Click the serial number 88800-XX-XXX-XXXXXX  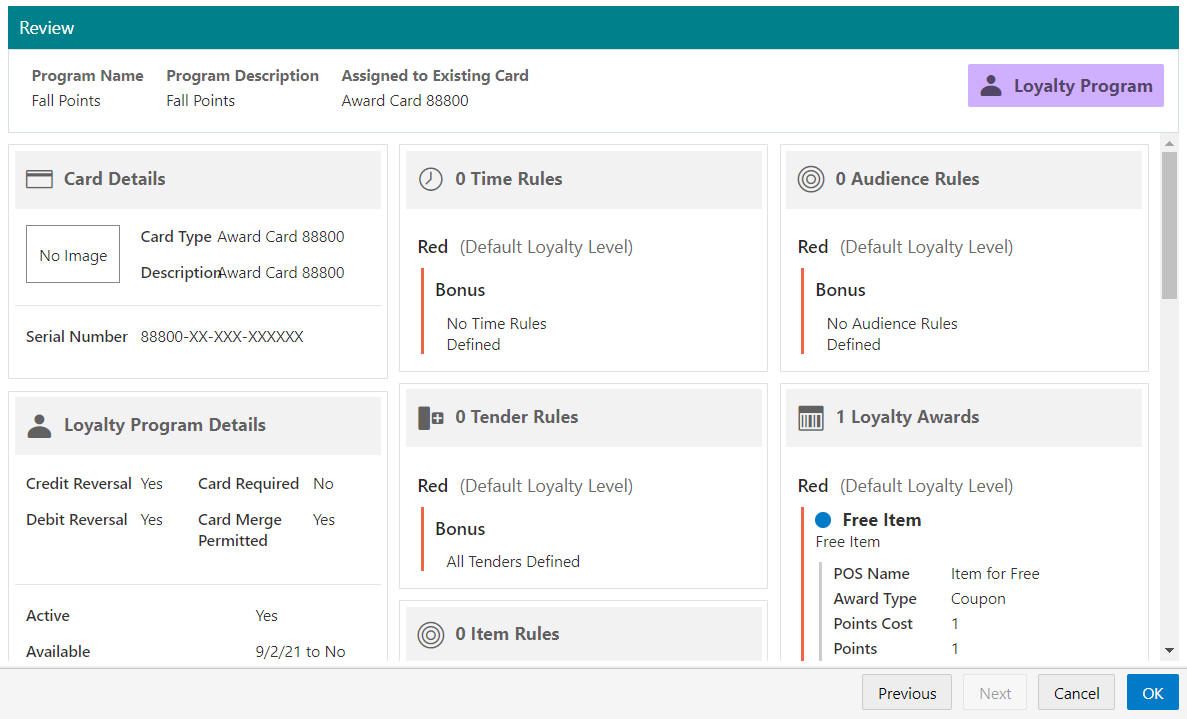coord(222,337)
